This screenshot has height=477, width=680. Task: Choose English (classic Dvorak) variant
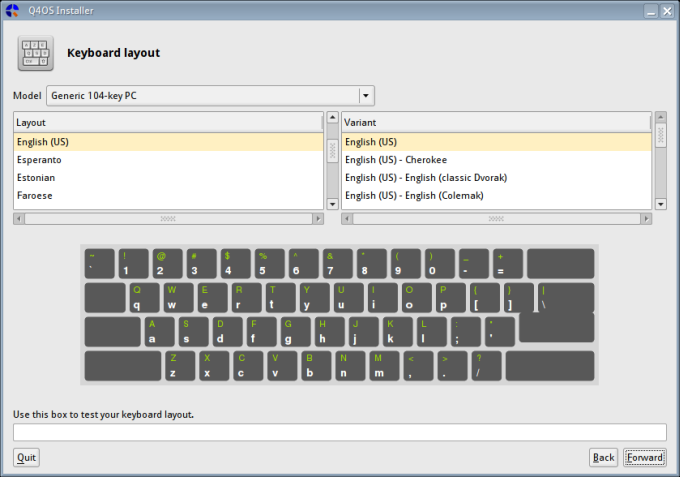tap(497, 177)
